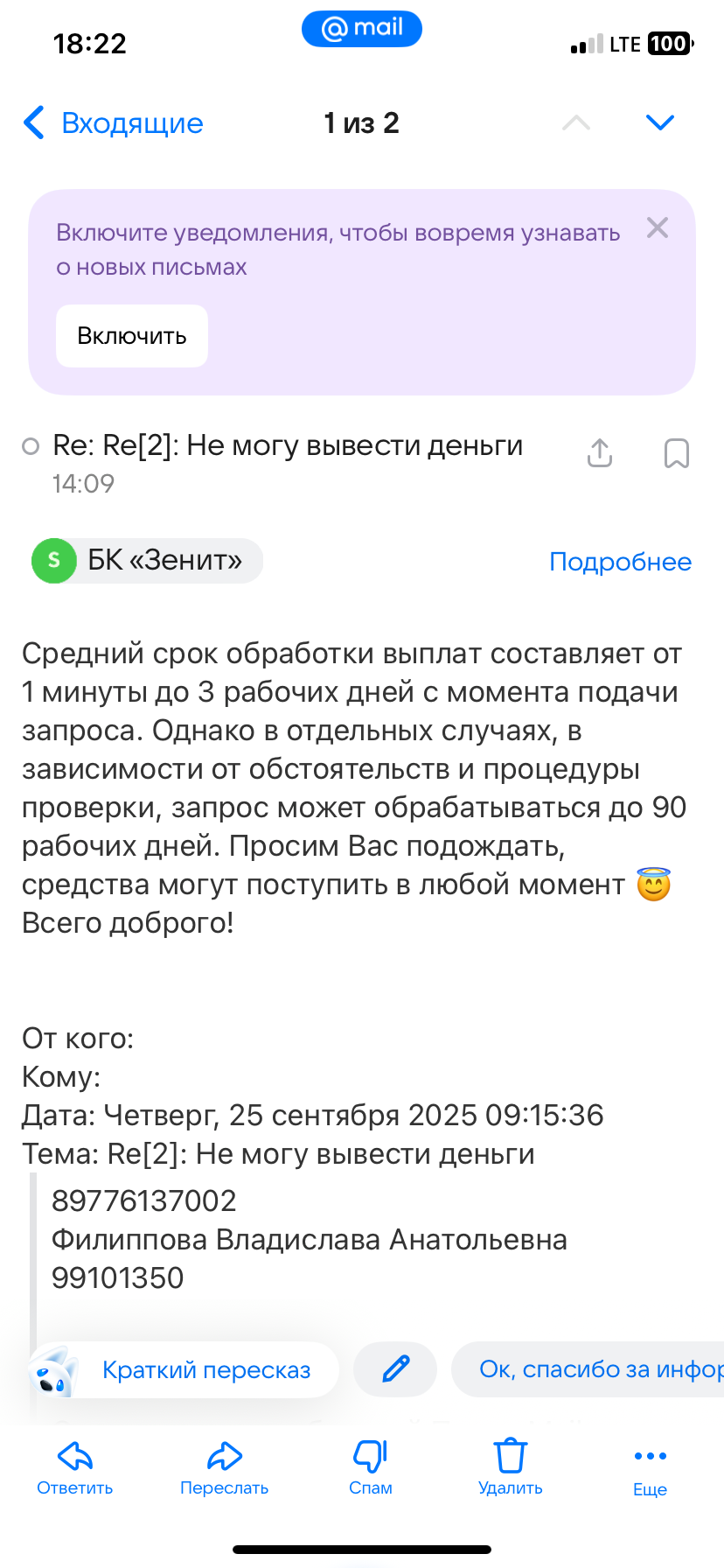Viewport: 724px width, 1568px height.
Task: Tap the Входящие inbox link
Action: (x=132, y=123)
